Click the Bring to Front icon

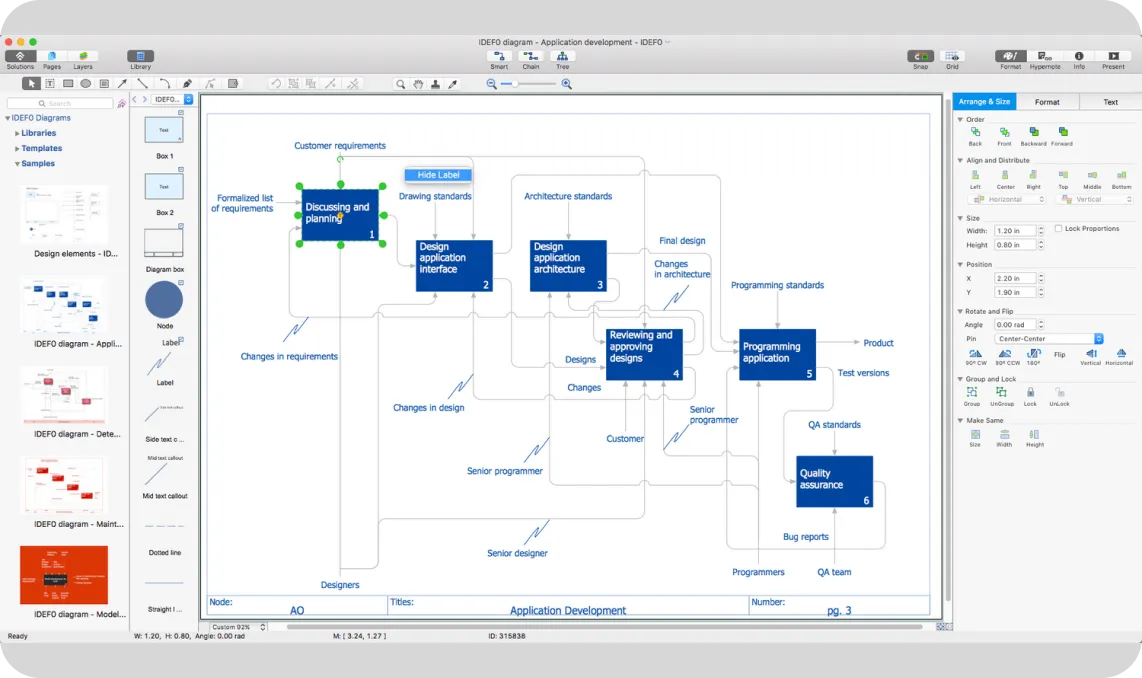(1004, 132)
